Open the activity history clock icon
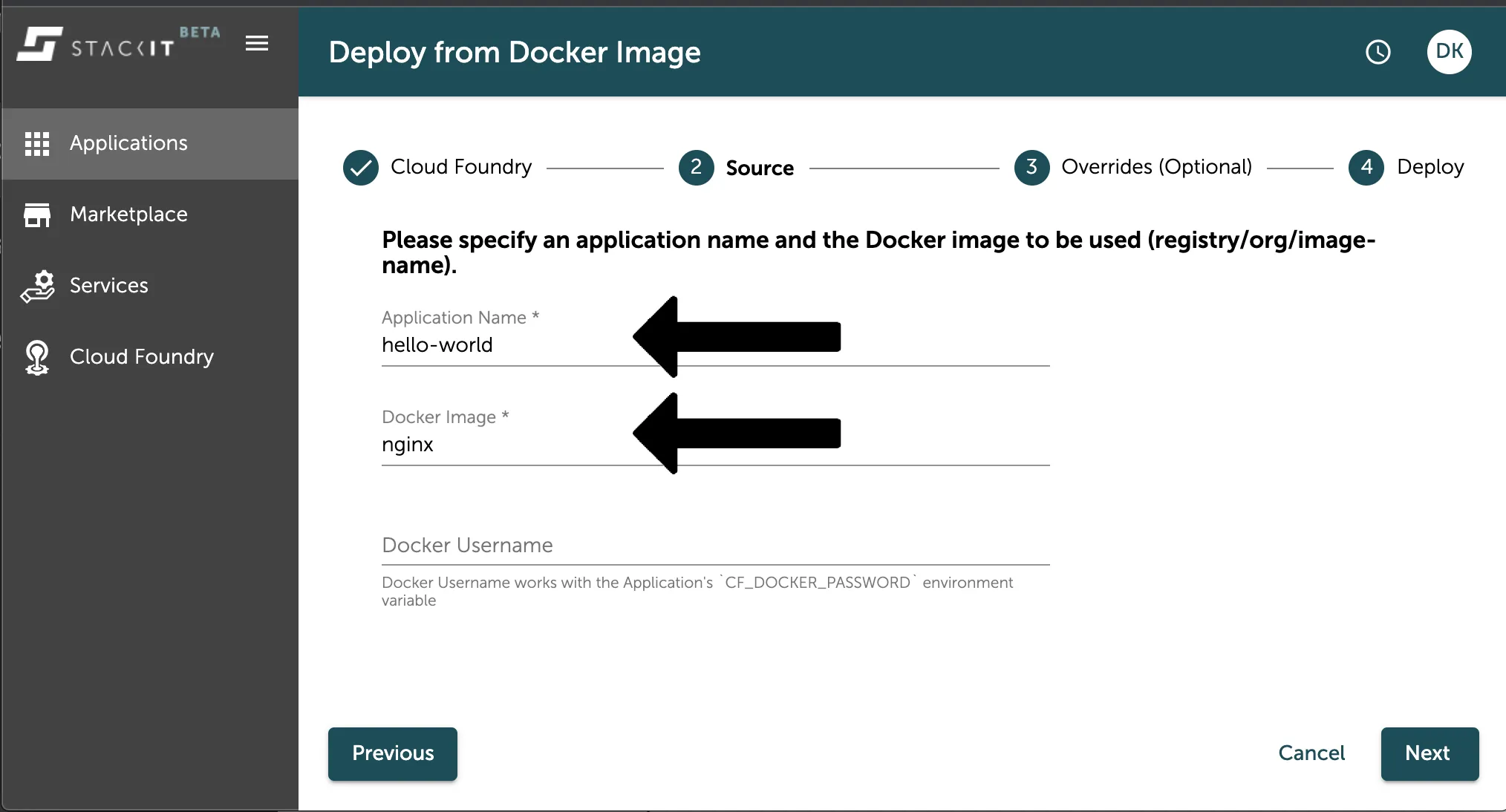Viewport: 1506px width, 812px height. pos(1378,52)
